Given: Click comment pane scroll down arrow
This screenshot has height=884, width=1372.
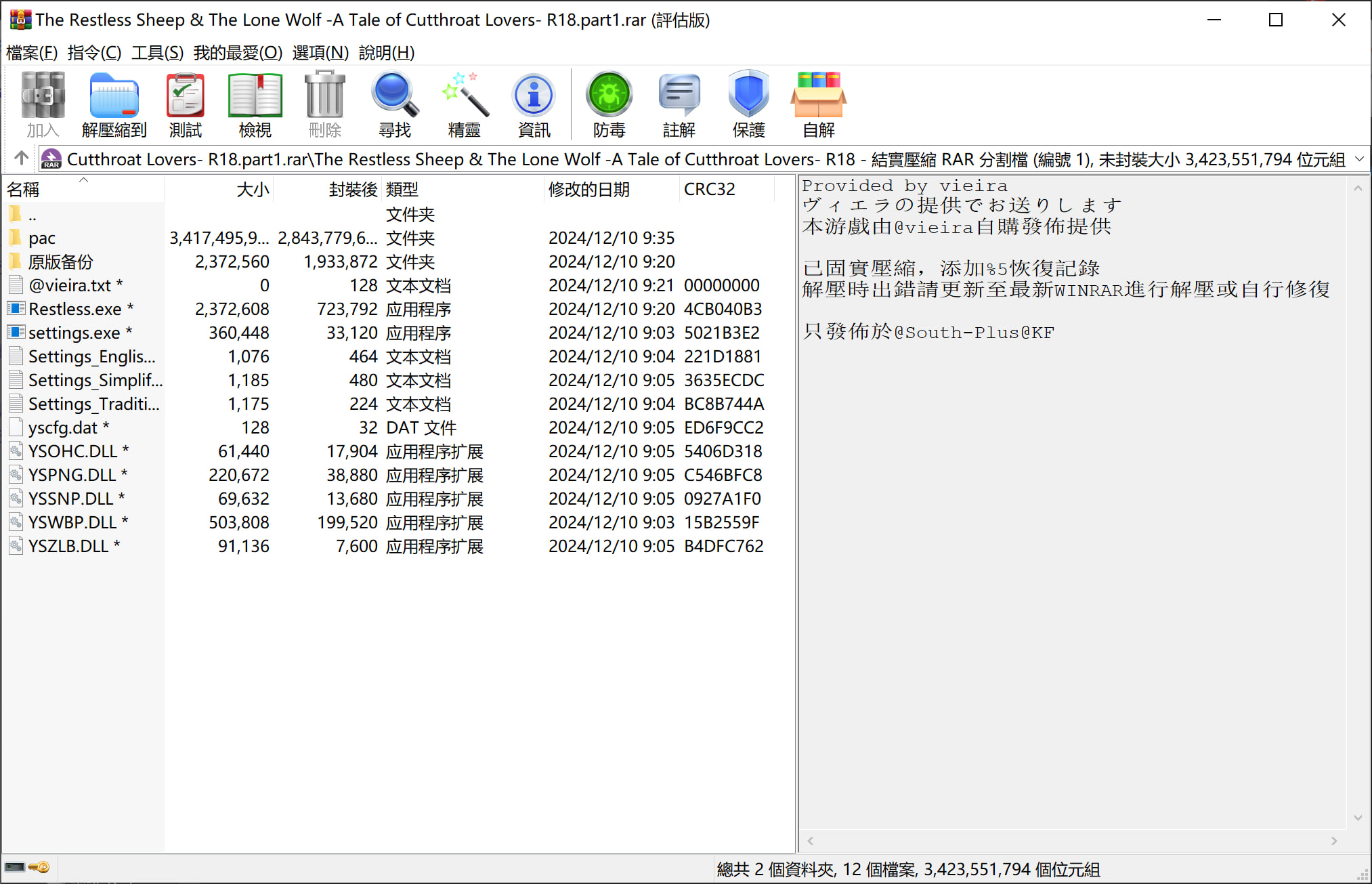Looking at the screenshot, I should click(x=1358, y=818).
